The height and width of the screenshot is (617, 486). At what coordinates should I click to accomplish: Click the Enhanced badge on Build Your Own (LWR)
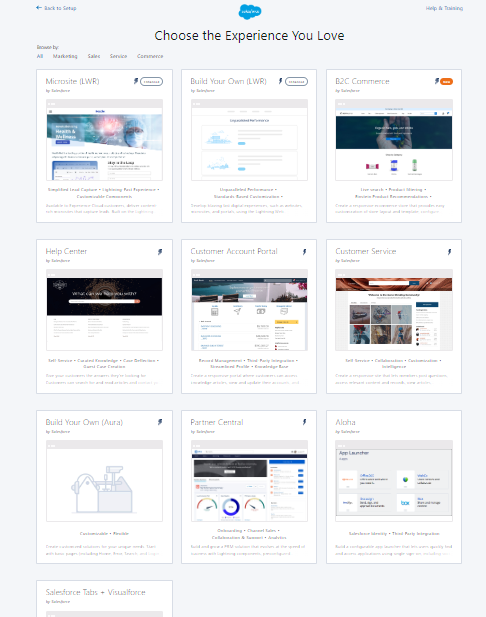296,81
